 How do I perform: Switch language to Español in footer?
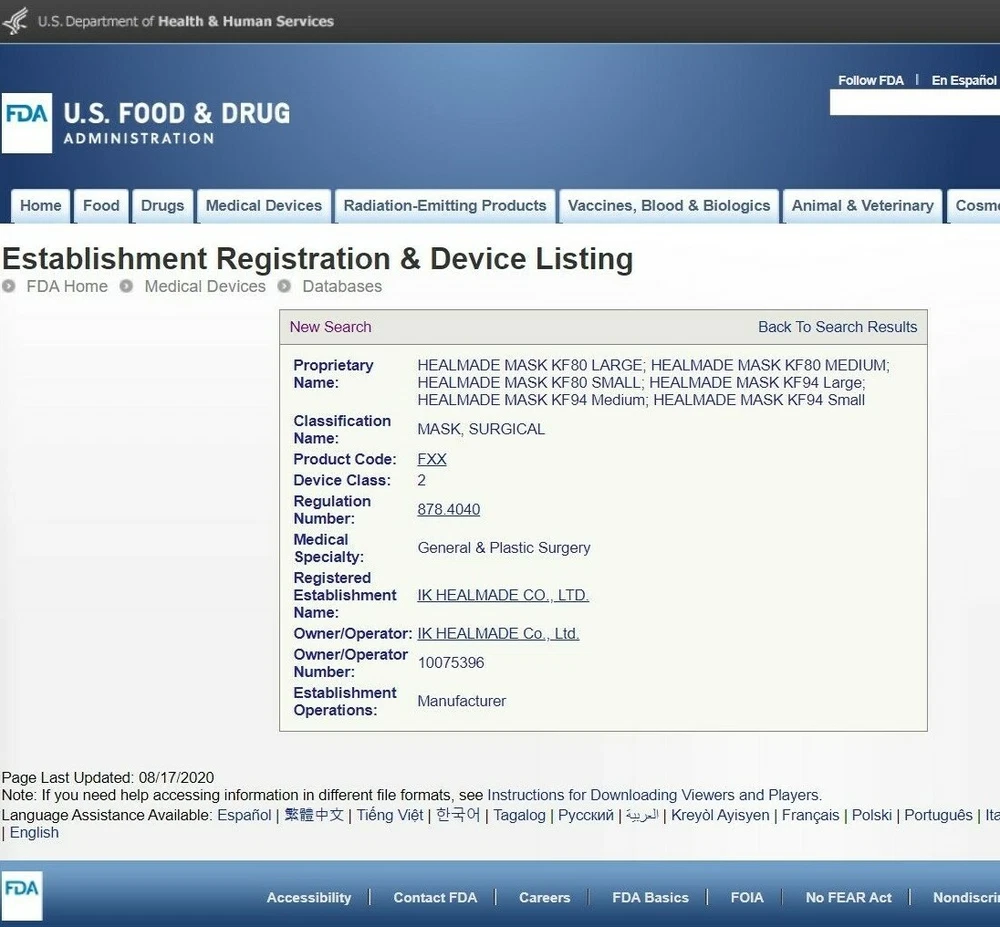(x=244, y=815)
